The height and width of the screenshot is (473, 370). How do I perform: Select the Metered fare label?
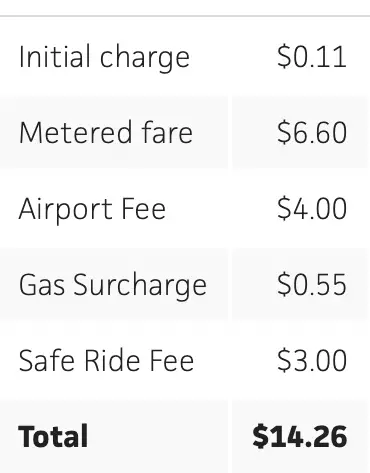tap(106, 133)
